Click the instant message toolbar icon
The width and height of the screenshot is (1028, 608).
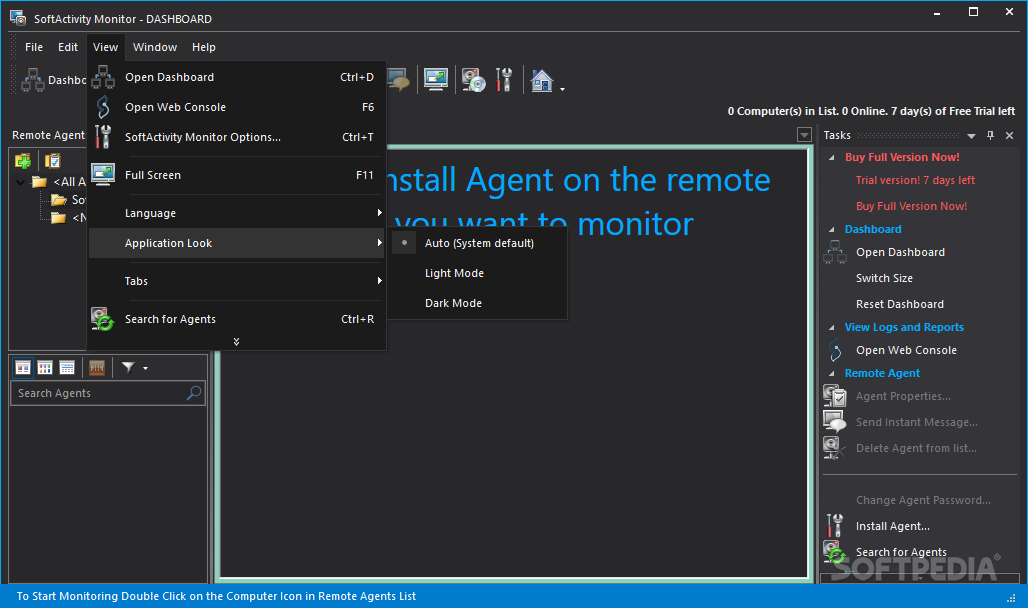point(399,79)
